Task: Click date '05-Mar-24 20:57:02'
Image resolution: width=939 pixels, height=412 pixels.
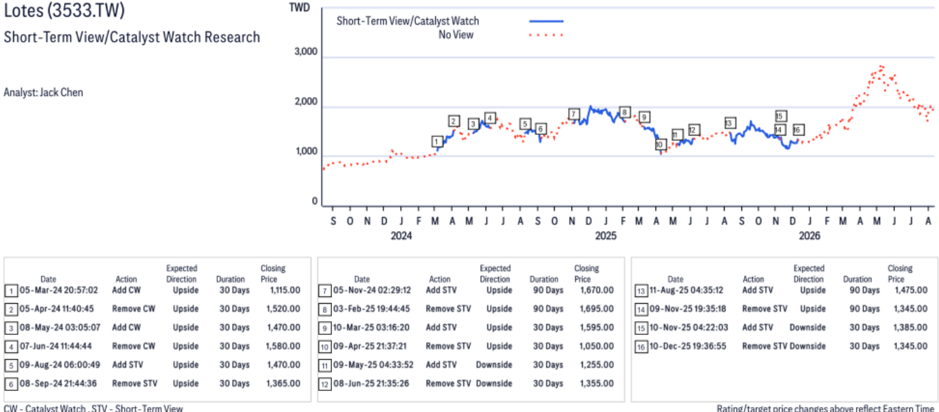Action: 57,291
